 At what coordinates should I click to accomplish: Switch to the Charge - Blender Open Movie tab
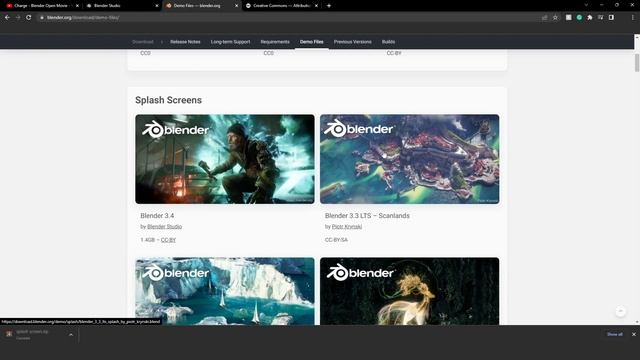point(41,6)
